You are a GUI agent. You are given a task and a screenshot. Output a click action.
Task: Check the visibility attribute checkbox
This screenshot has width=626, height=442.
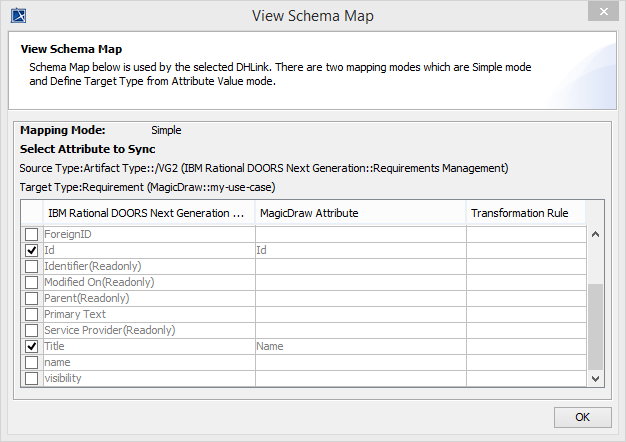pos(31,378)
